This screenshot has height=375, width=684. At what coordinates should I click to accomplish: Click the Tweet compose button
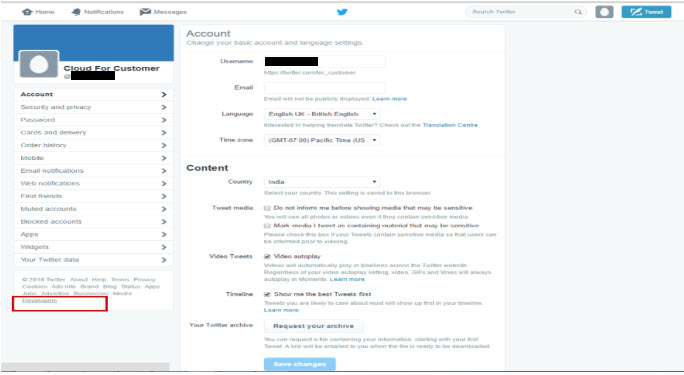tap(646, 12)
